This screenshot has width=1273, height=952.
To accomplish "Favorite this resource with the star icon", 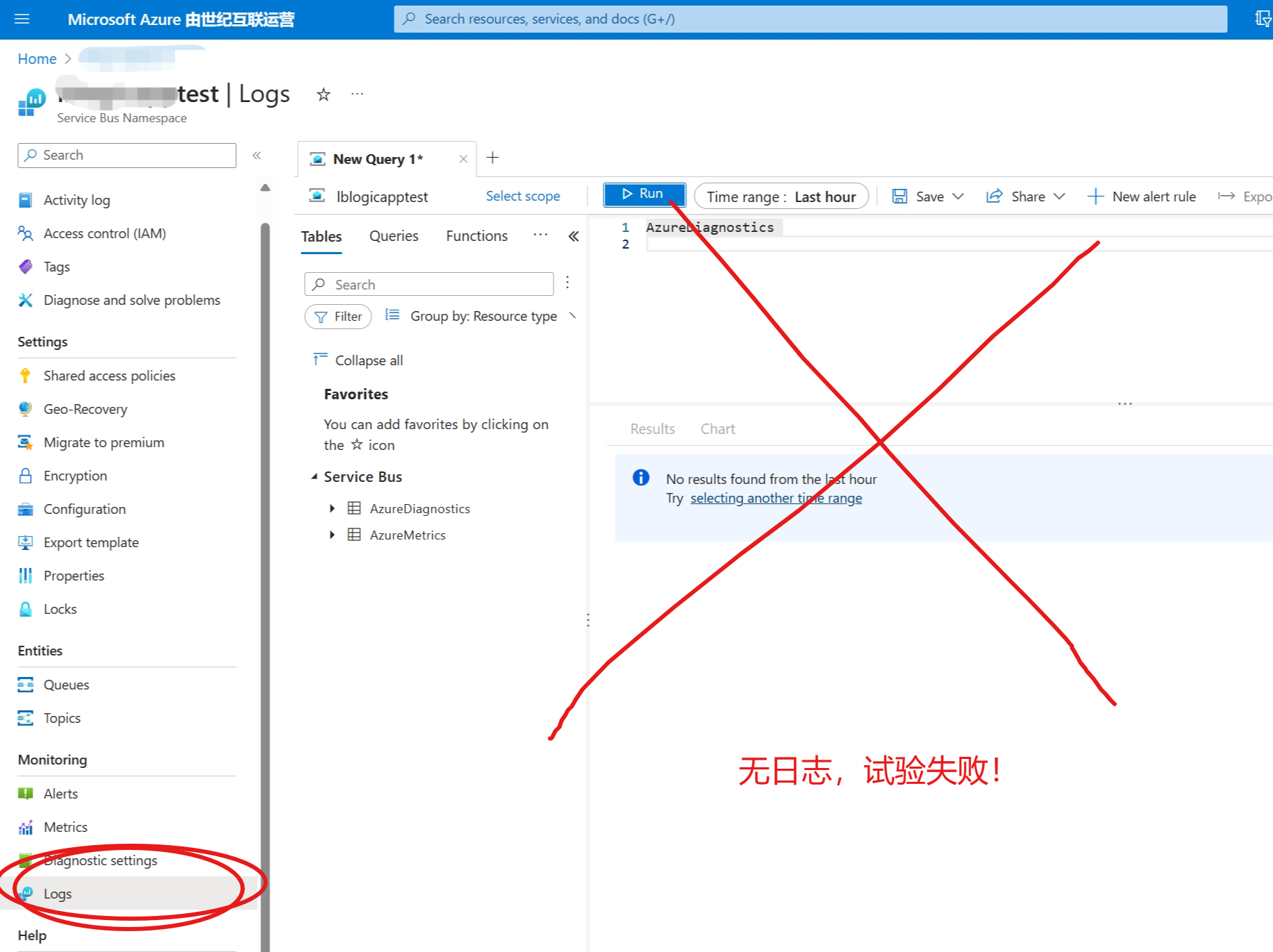I will click(323, 94).
